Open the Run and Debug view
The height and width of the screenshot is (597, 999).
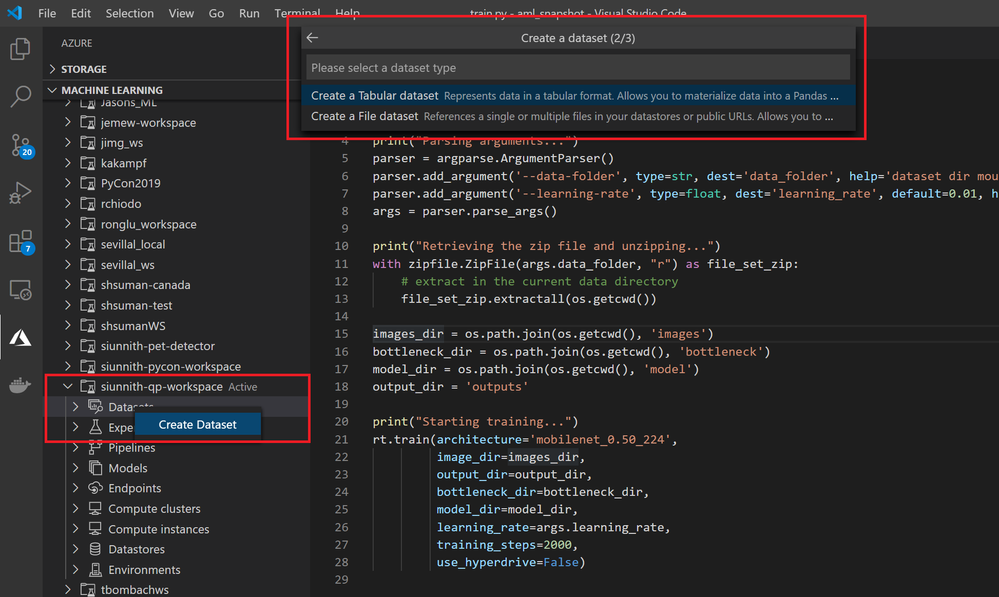click(20, 193)
